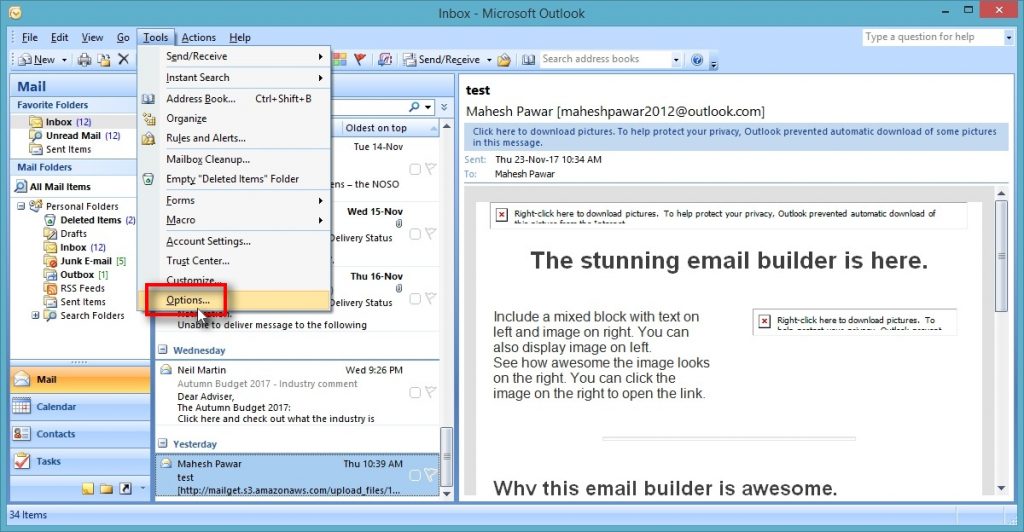Choose Empty Deleted Items Folder entry
This screenshot has height=532, width=1024.
(234, 179)
